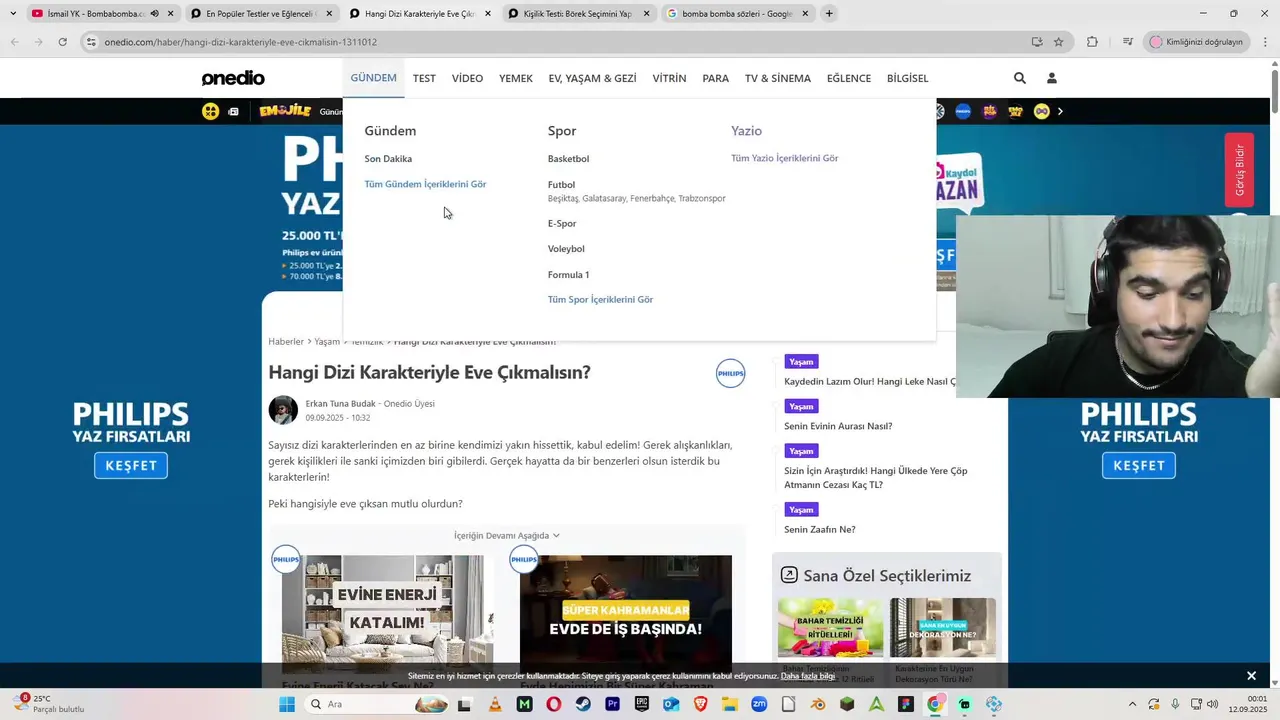Click the yellow emoji icon in stories bar
The image size is (1280, 720).
coord(210,111)
